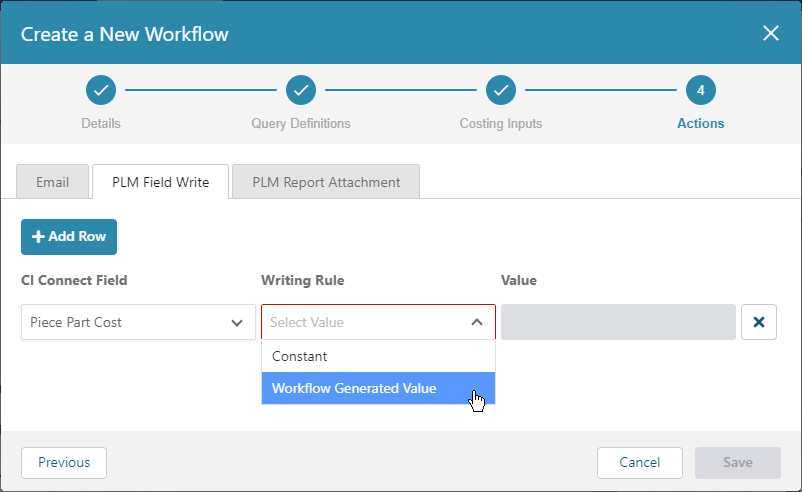Open the PLM Report Attachment tab
Viewport: 802px width, 492px height.
click(326, 182)
